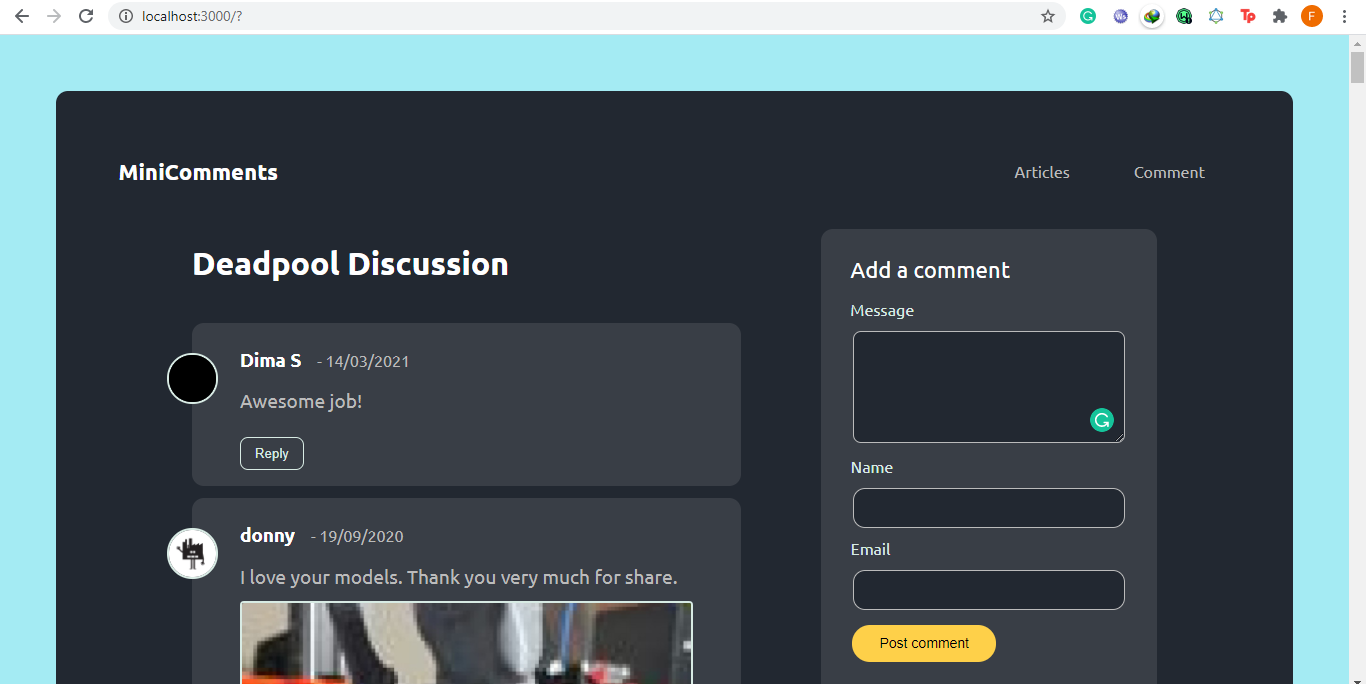The width and height of the screenshot is (1366, 684).
Task: Focus the Message text area
Action: click(x=989, y=387)
